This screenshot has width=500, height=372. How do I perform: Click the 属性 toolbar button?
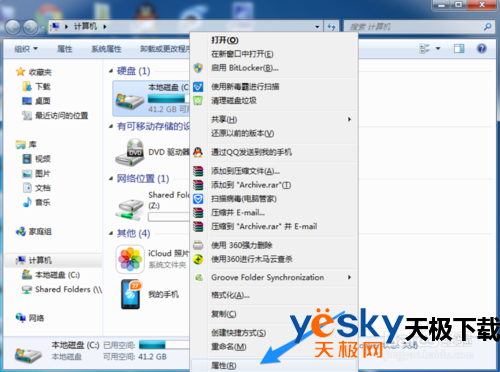[x=64, y=49]
